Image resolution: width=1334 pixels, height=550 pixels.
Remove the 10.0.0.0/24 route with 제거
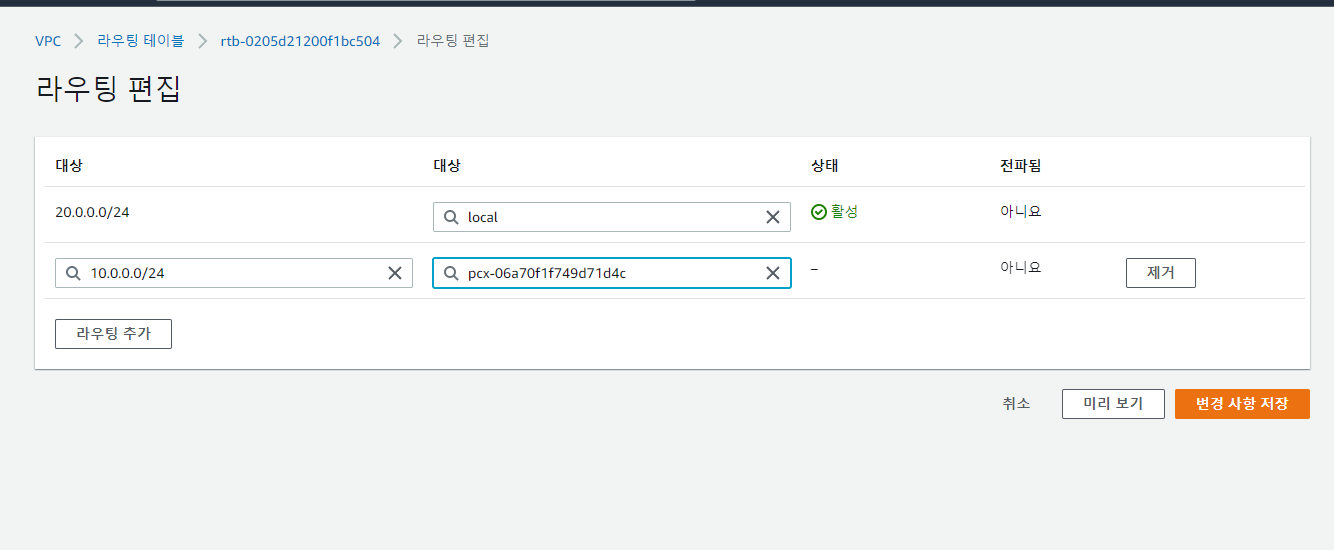point(1161,273)
